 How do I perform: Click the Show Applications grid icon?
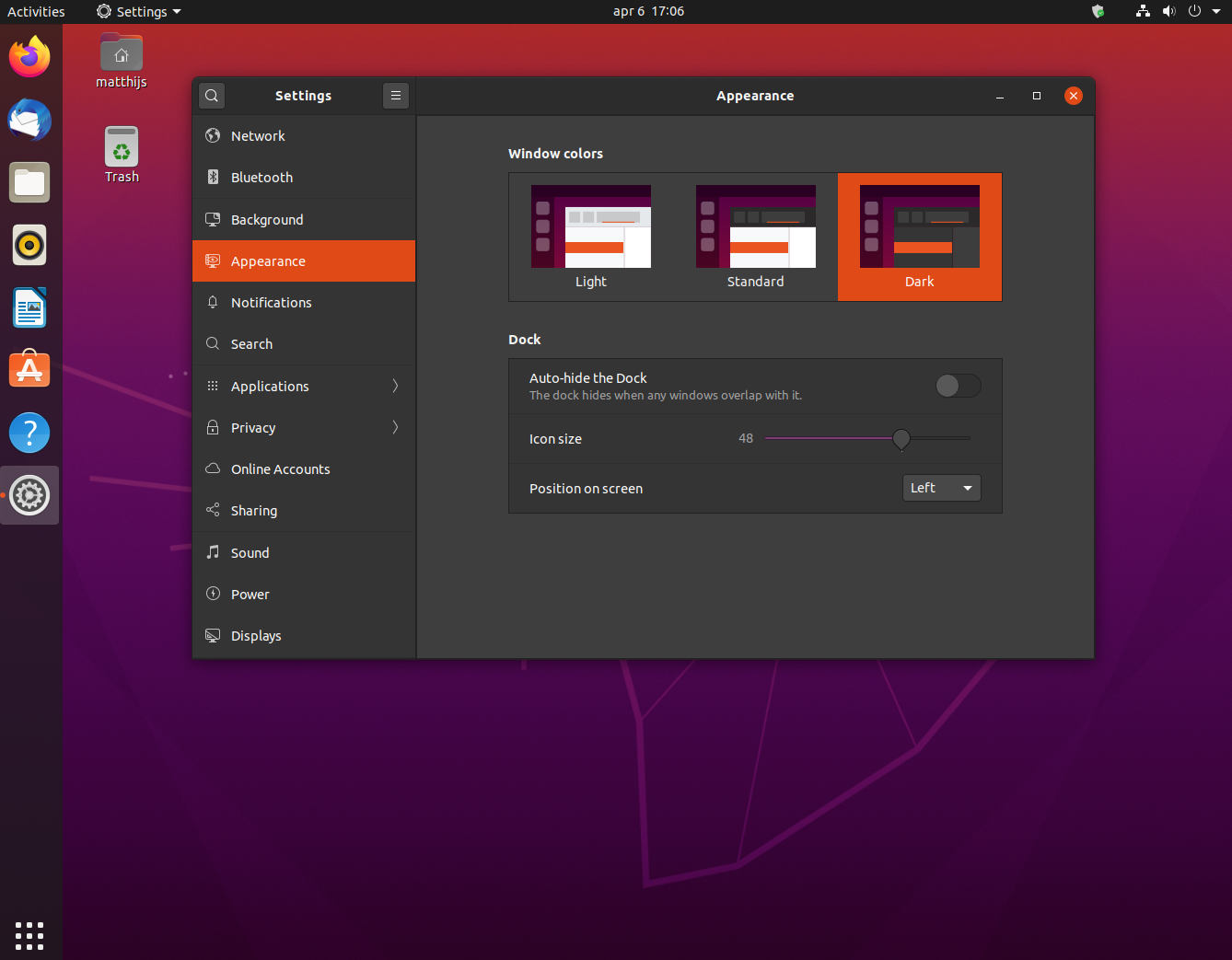point(29,935)
